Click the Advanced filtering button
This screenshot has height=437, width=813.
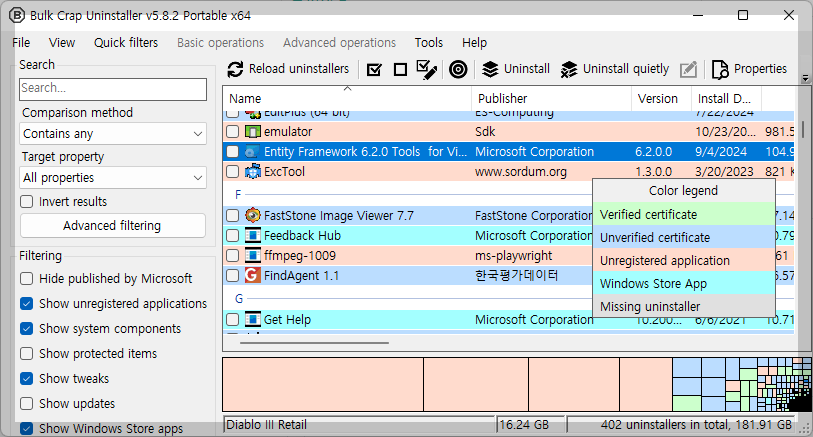click(x=113, y=225)
